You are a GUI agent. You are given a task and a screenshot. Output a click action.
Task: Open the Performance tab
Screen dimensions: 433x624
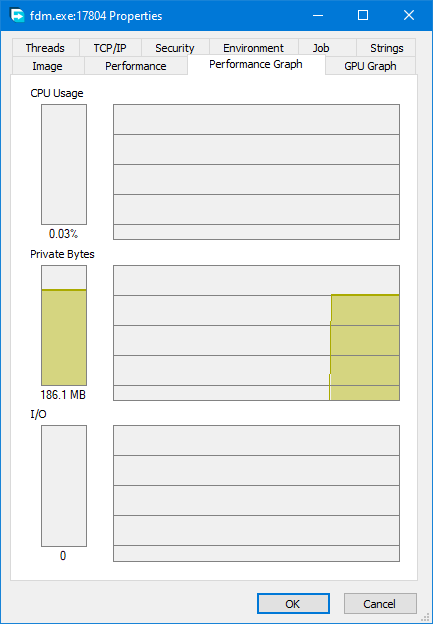click(x=136, y=66)
